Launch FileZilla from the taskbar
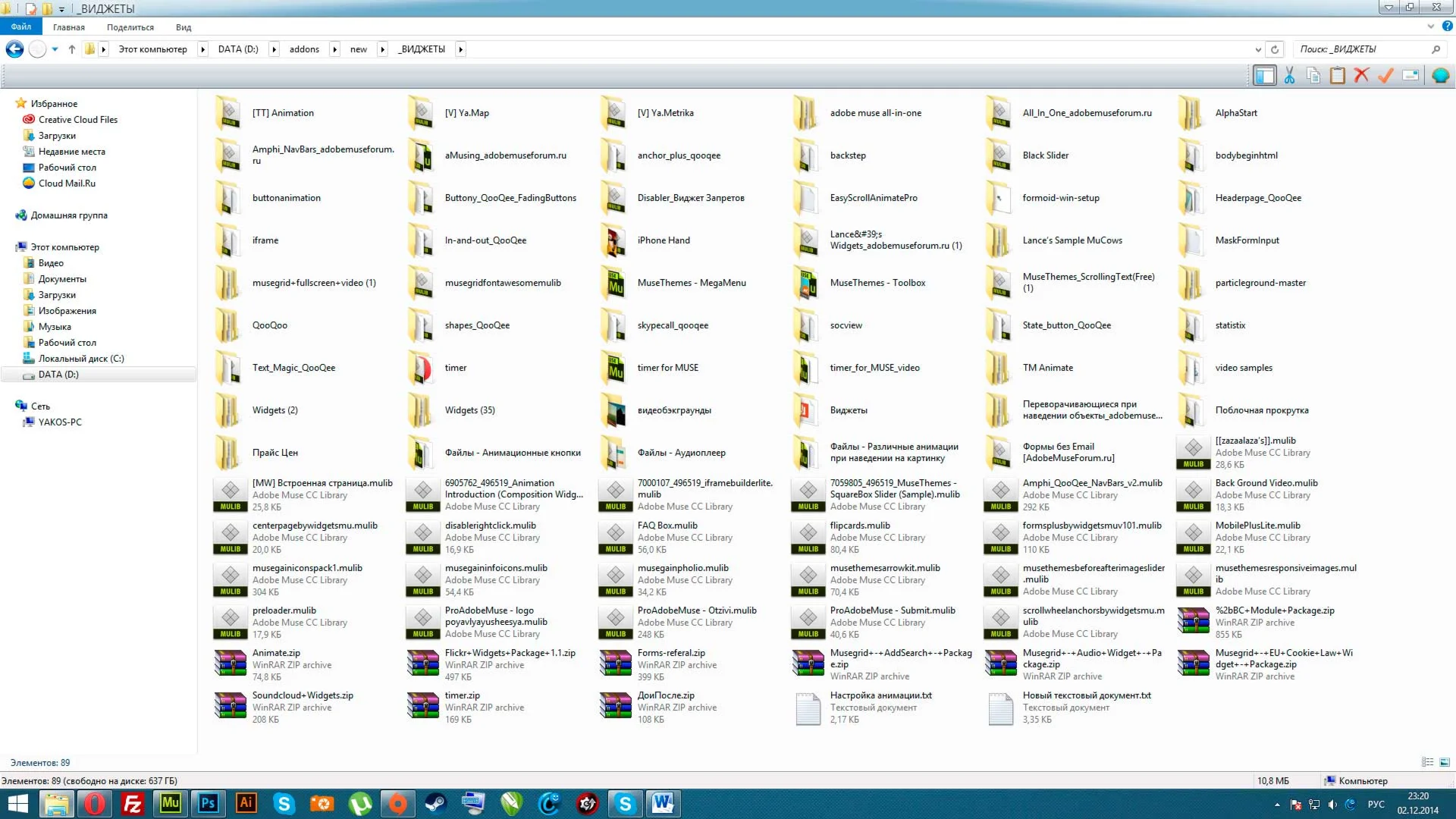Screen dimensions: 1456x819 point(133,803)
